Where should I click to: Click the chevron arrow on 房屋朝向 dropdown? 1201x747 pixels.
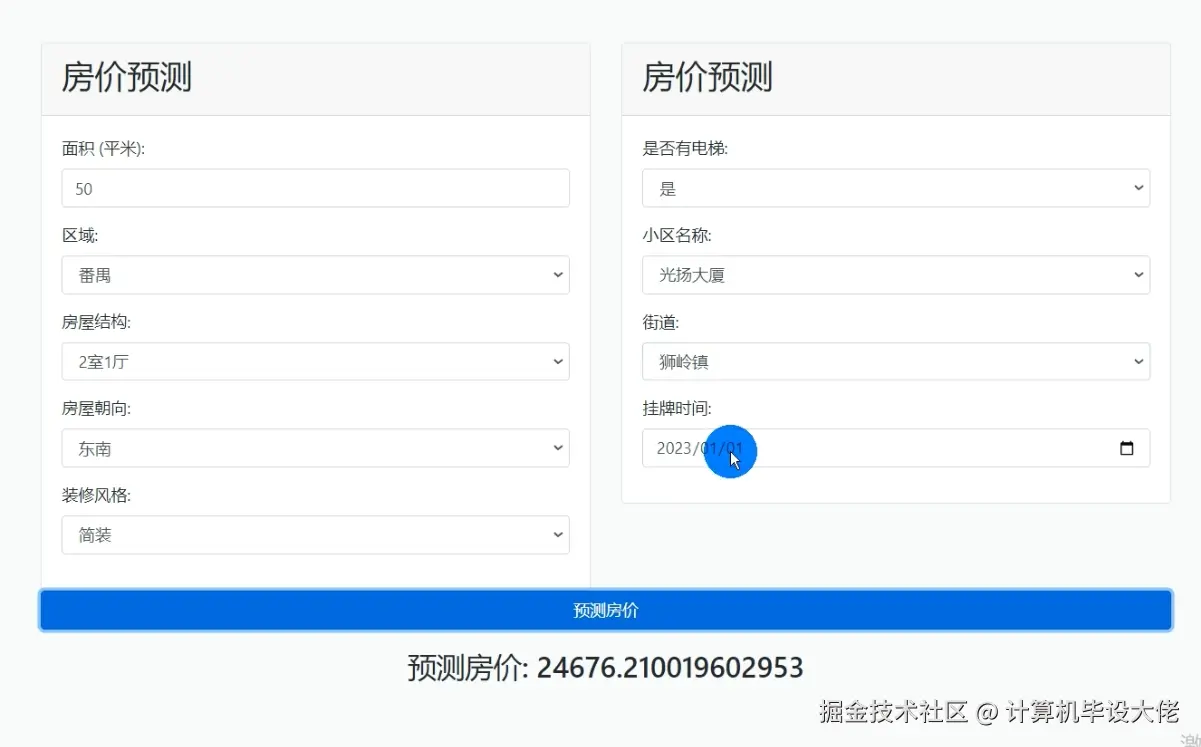[557, 448]
